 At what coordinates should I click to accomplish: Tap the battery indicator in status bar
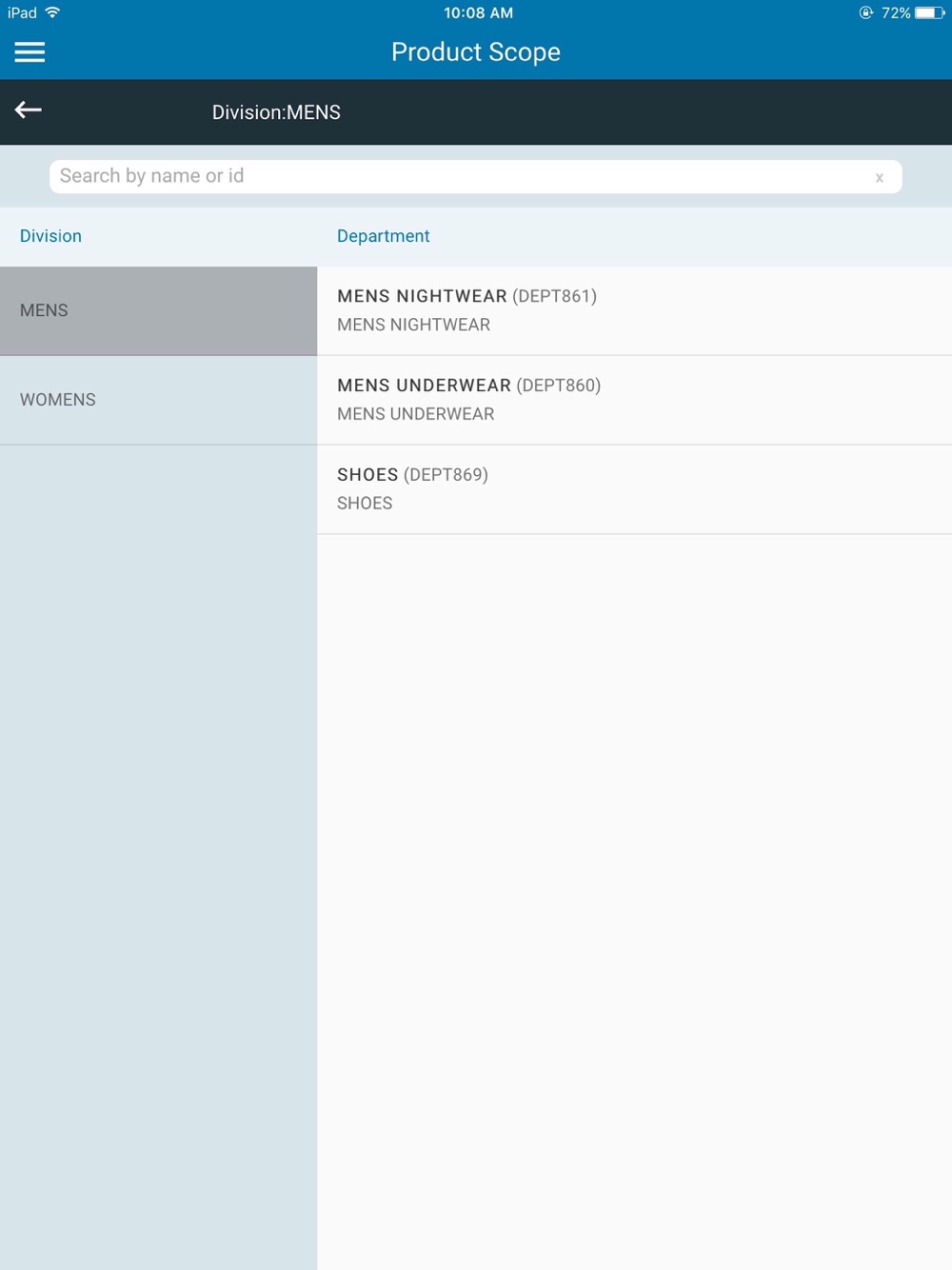[929, 13]
